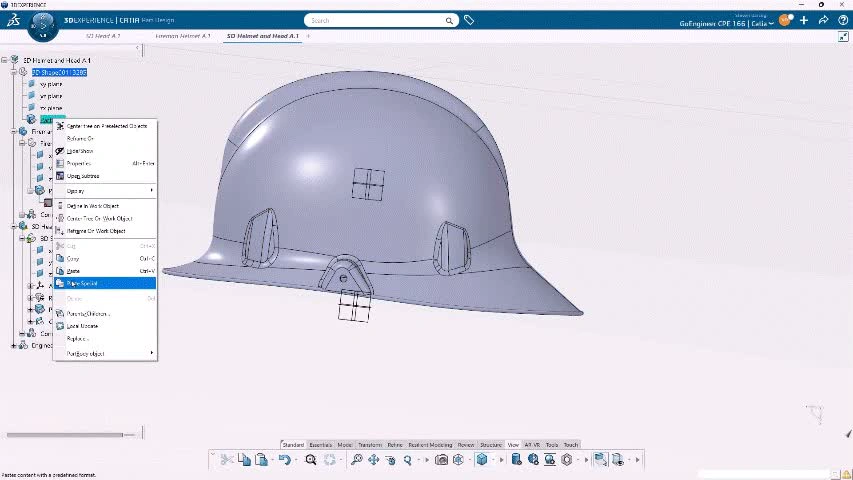Select the Pan arrows tool

[373, 460]
